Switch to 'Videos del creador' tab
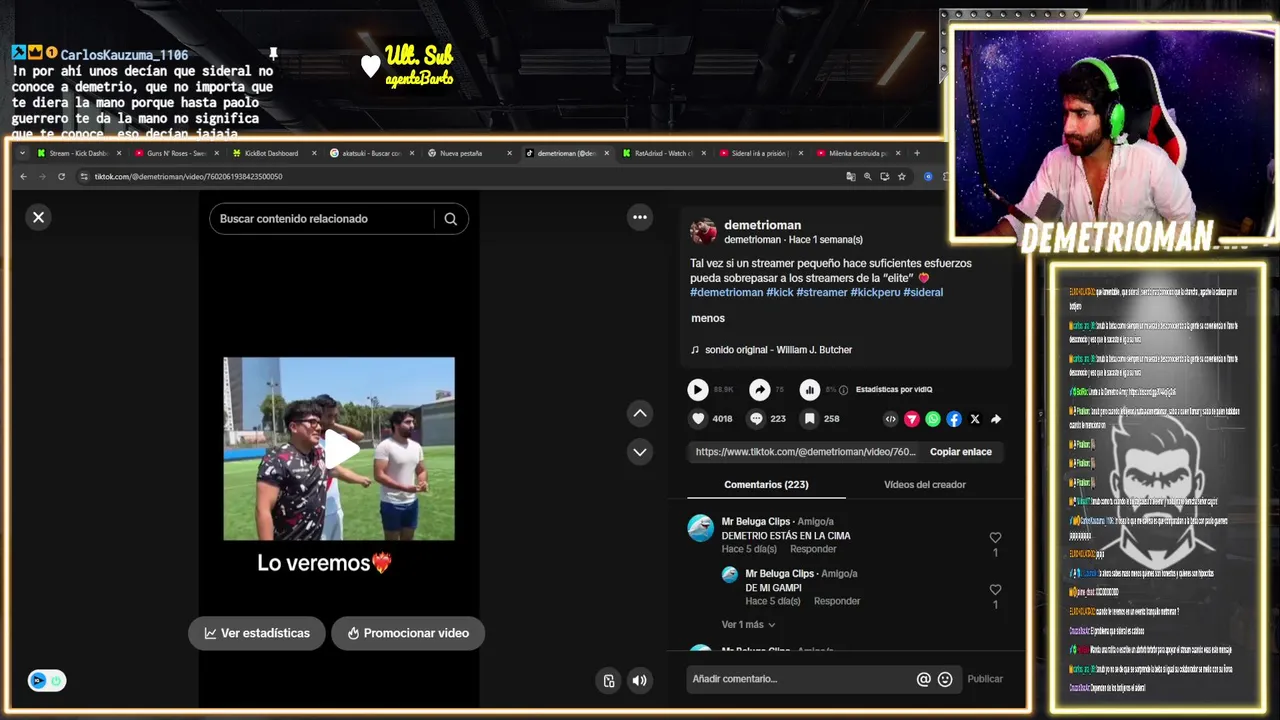 925,485
